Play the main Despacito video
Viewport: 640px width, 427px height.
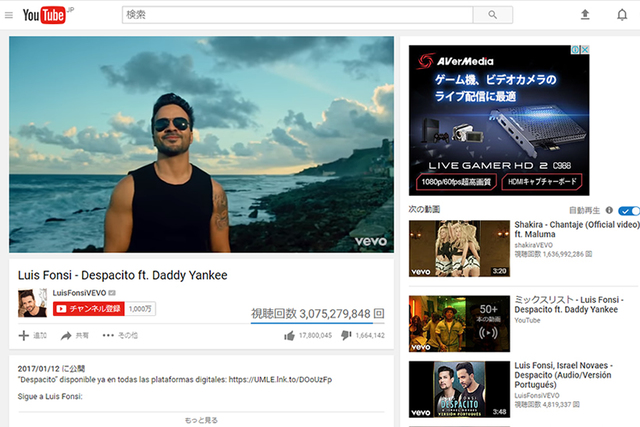(x=202, y=145)
